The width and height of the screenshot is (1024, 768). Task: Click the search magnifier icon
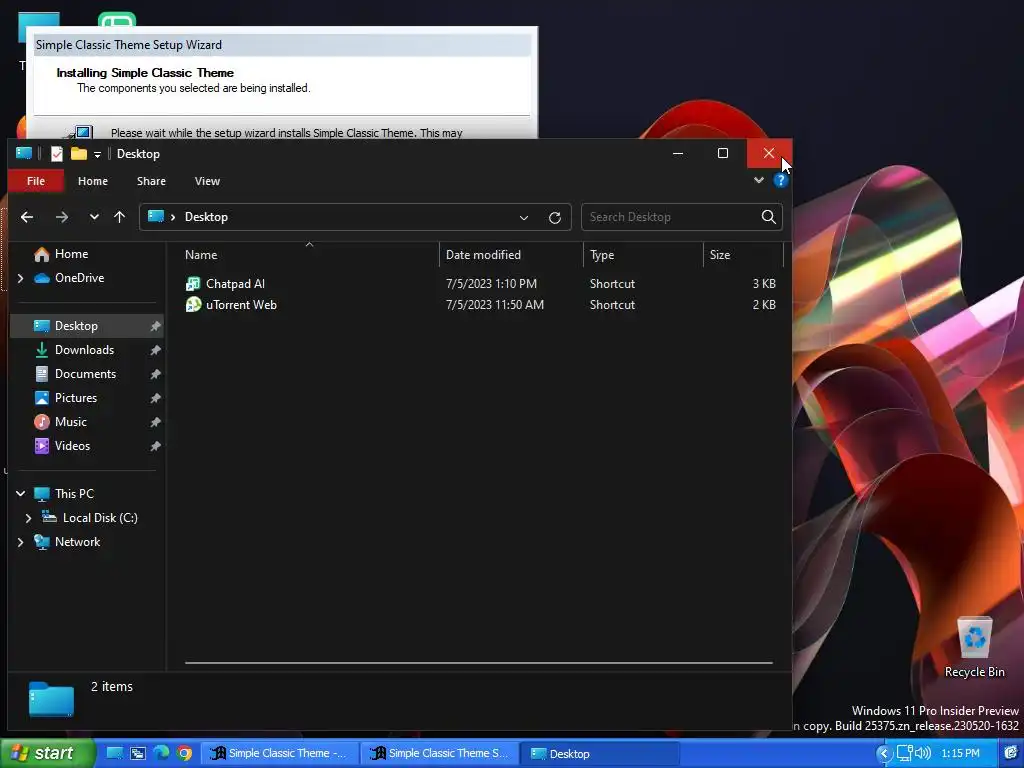click(769, 217)
